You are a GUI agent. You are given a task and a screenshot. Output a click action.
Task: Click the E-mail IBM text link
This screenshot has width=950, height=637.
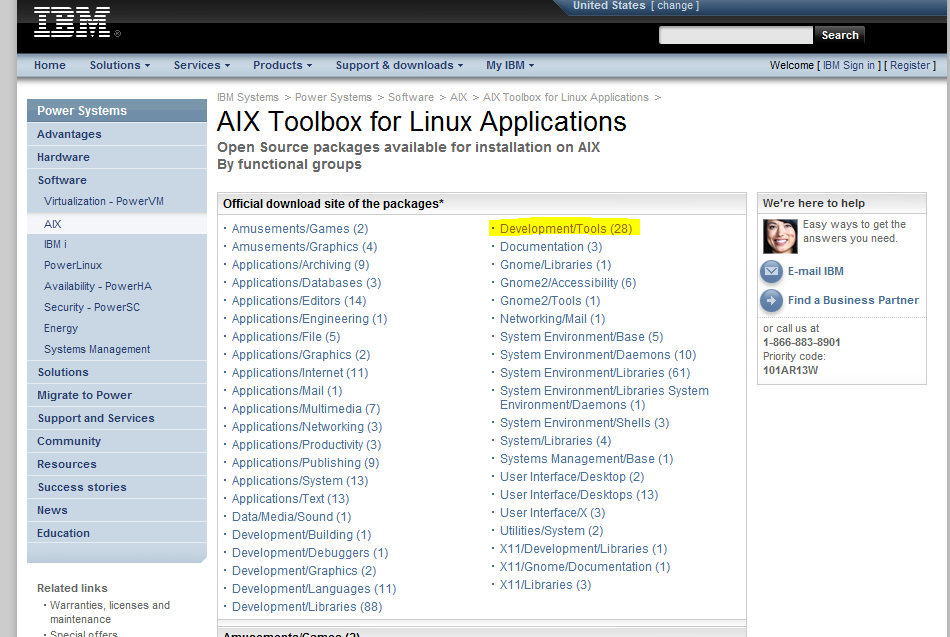pyautogui.click(x=815, y=272)
